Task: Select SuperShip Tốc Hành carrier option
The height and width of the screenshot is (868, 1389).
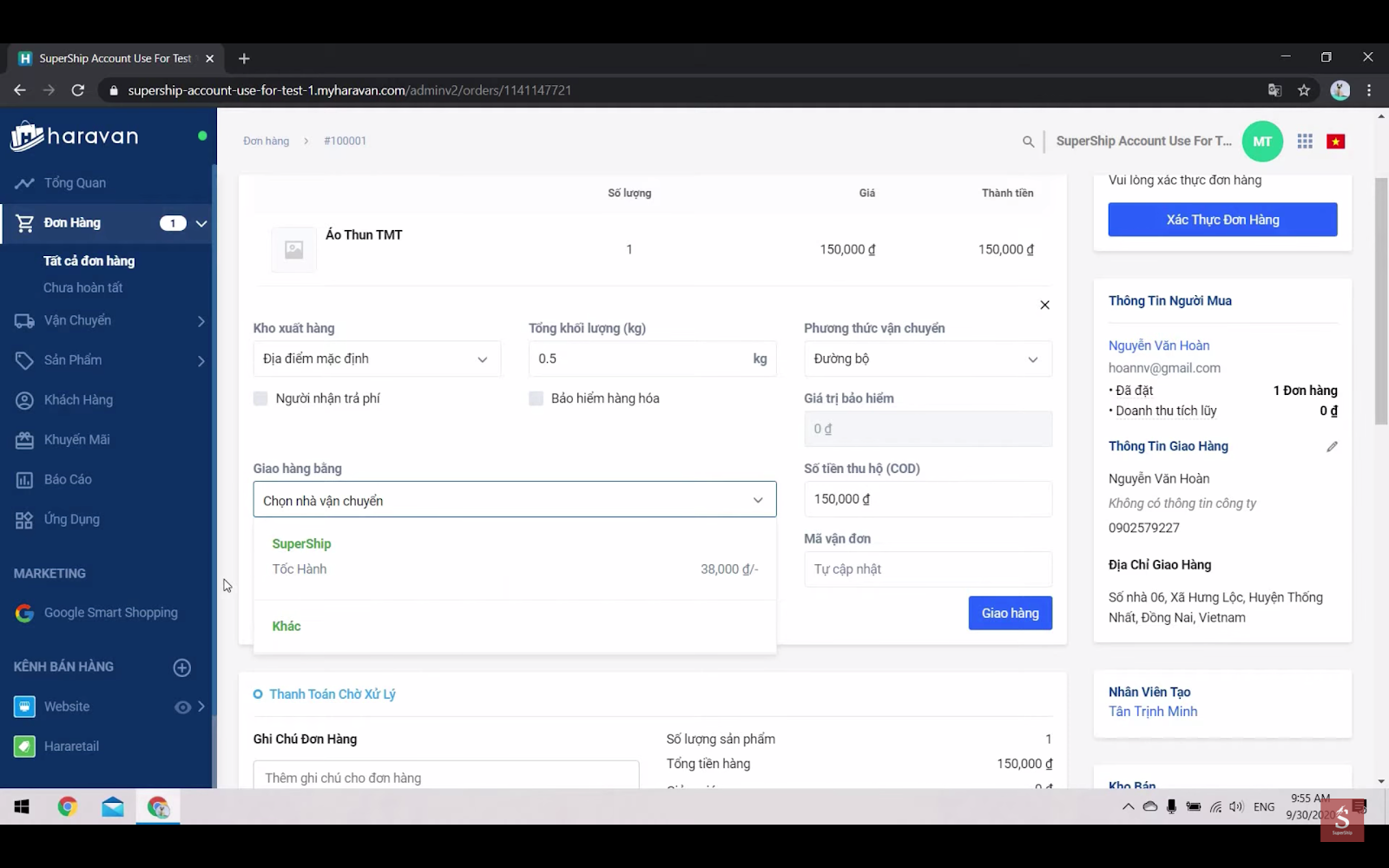Action: tap(514, 557)
